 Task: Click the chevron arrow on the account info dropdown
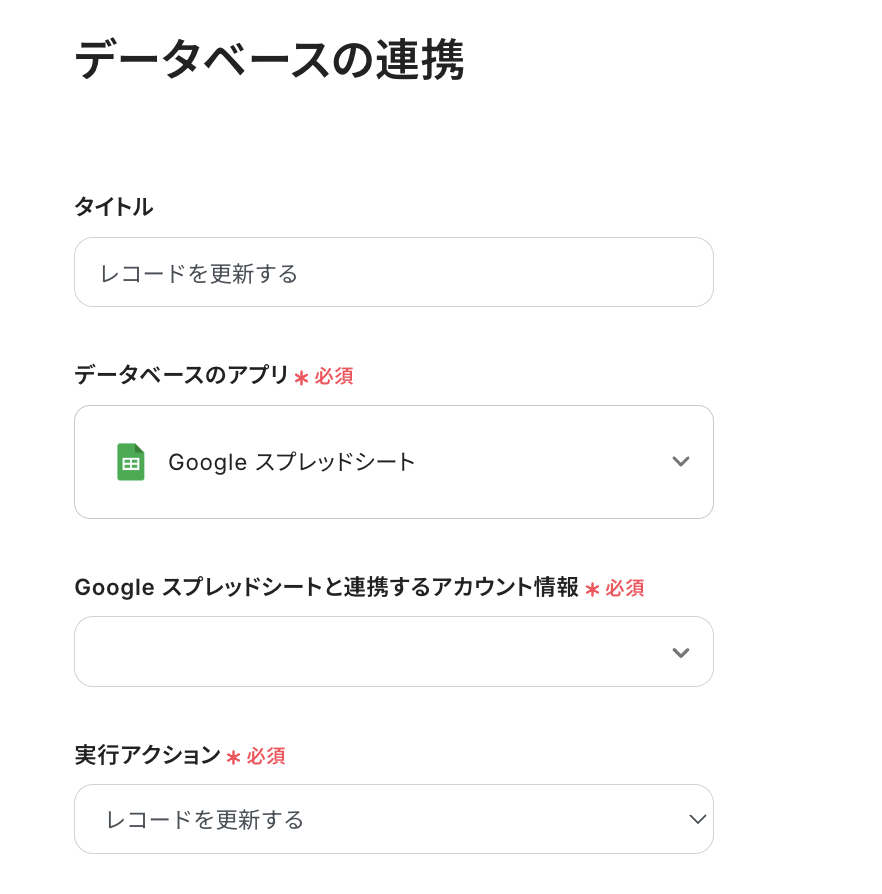click(681, 652)
